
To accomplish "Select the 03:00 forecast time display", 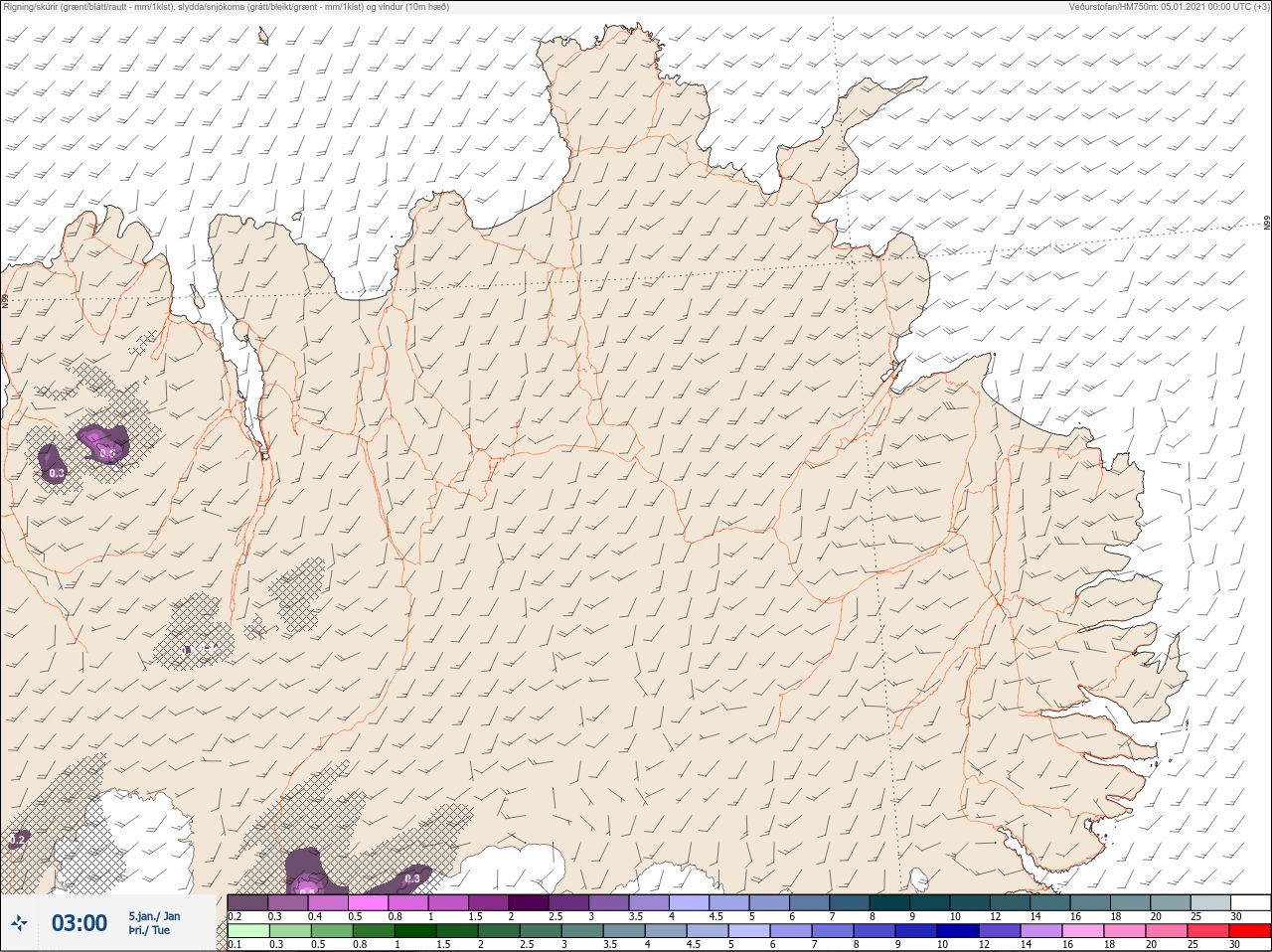I will pos(79,924).
